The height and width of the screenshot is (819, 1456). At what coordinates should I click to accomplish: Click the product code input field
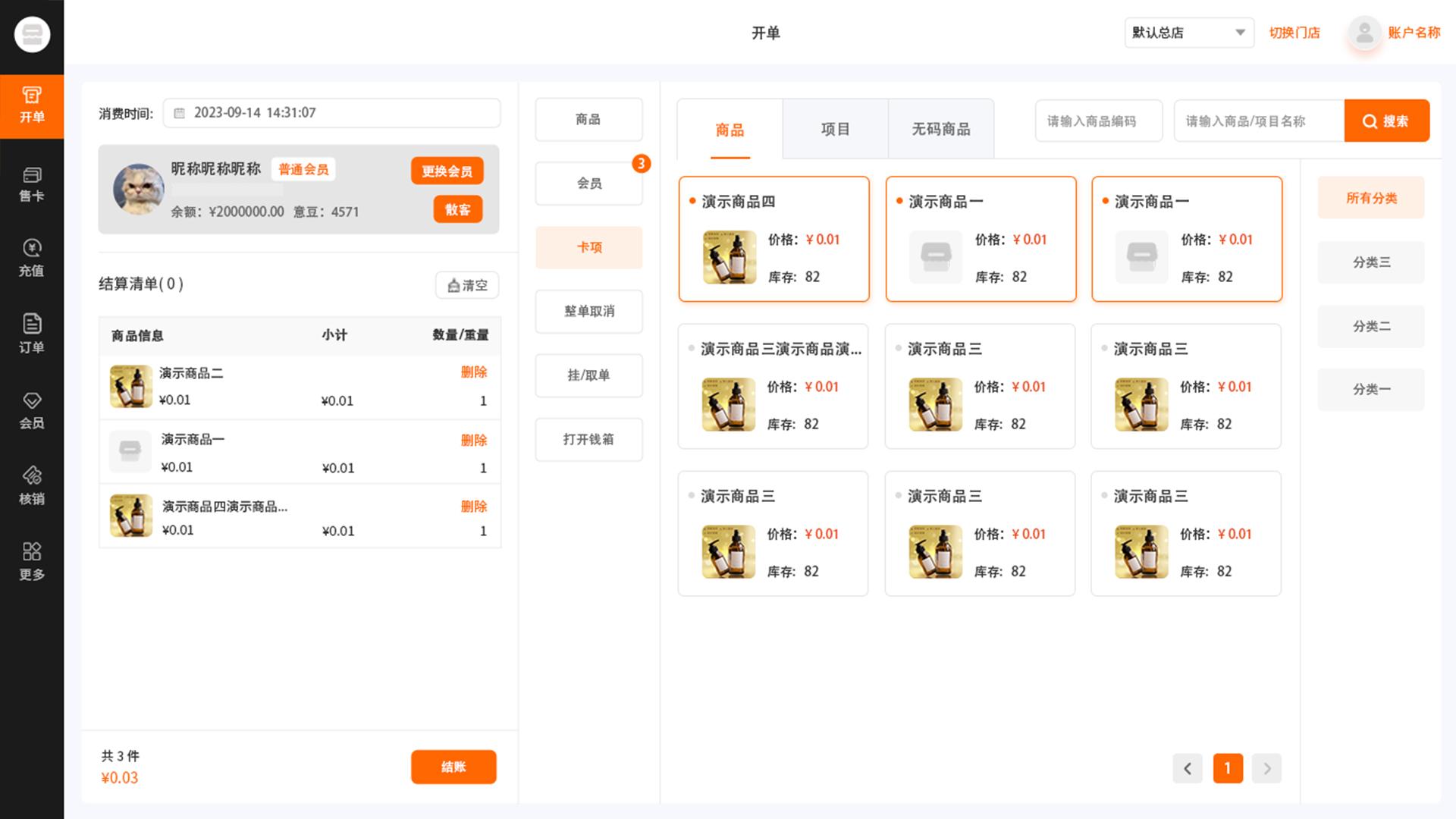coord(1098,121)
